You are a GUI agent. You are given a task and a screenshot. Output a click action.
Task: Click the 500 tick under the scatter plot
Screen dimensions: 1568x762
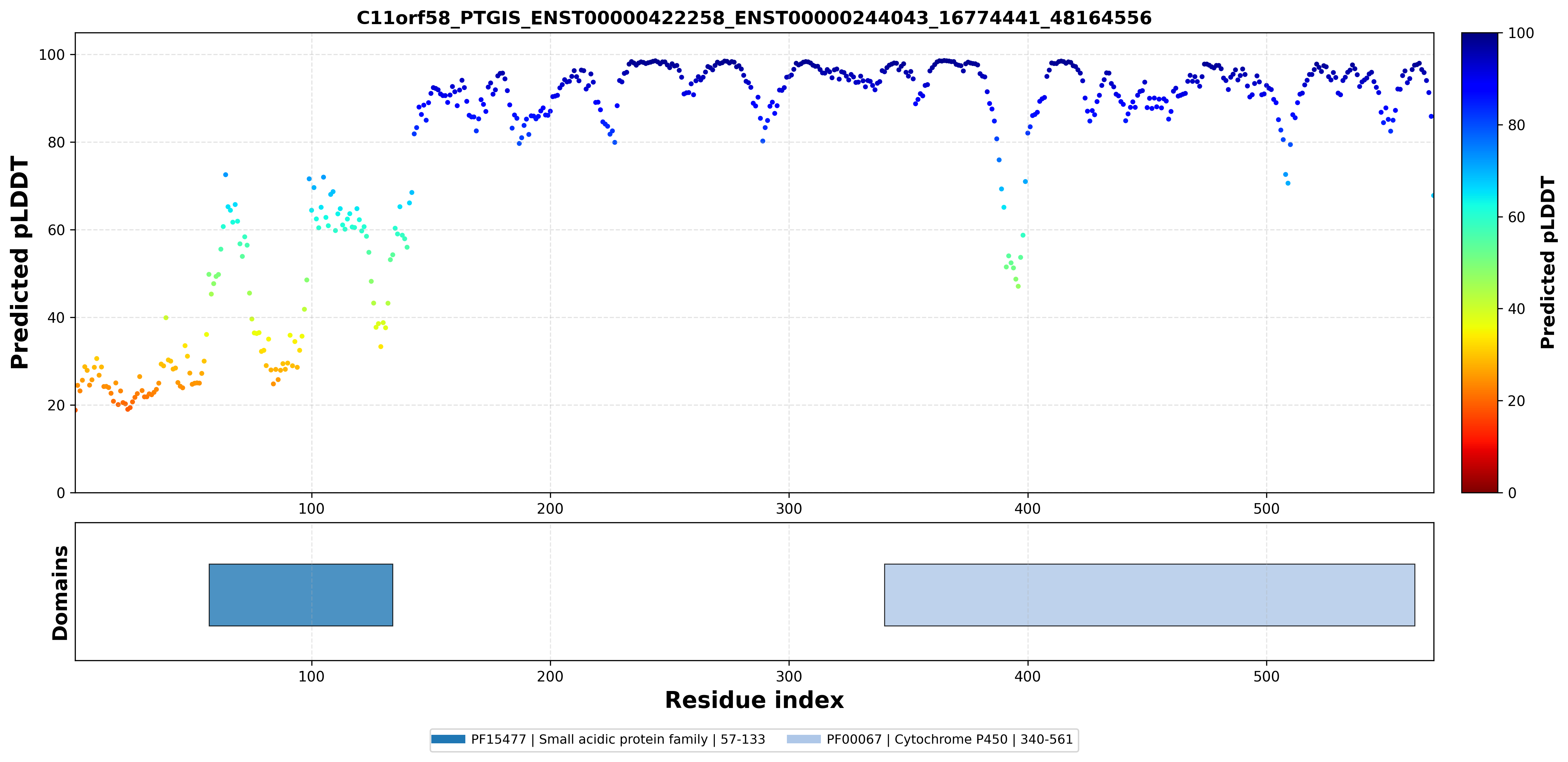click(1267, 509)
